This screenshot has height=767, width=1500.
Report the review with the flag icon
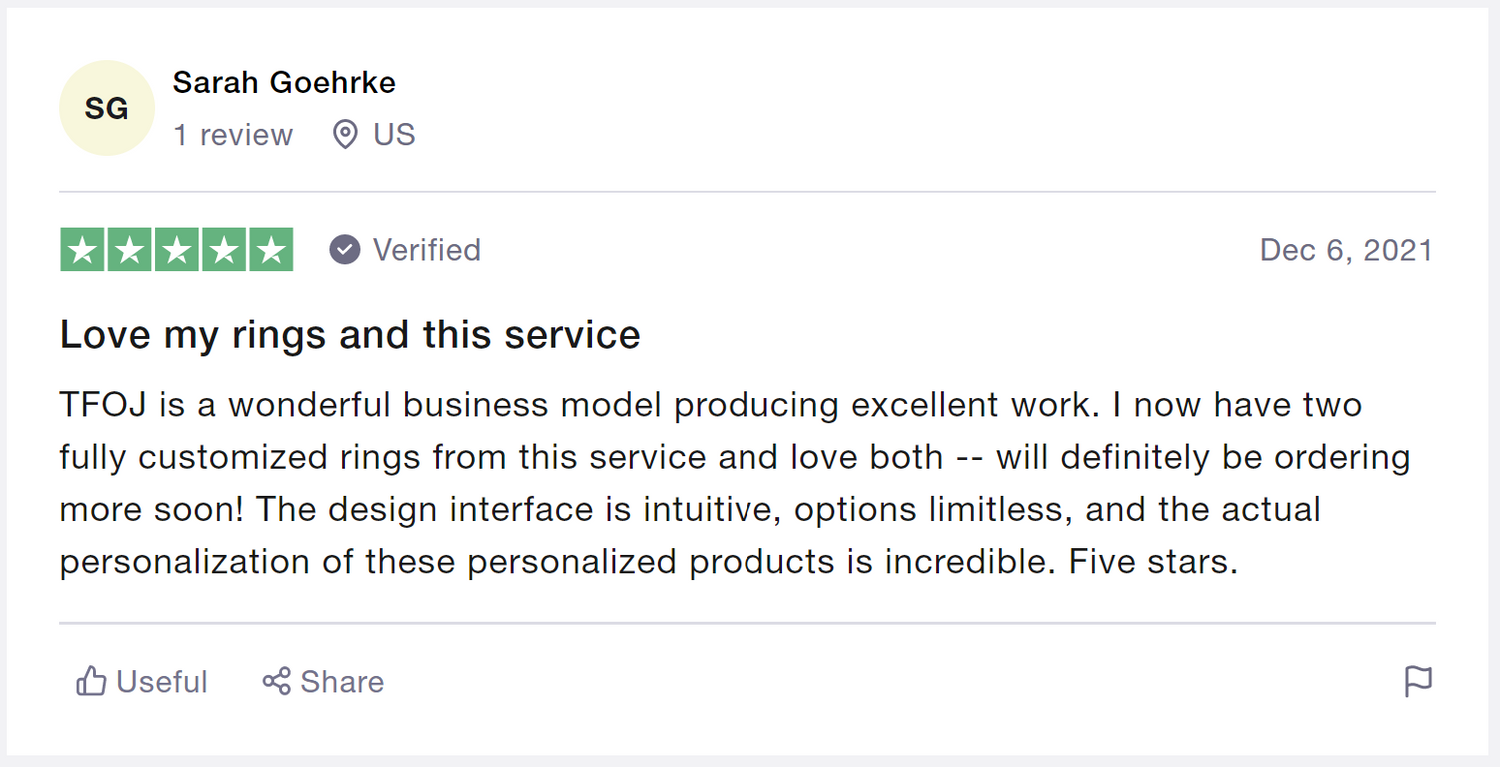[1418, 682]
